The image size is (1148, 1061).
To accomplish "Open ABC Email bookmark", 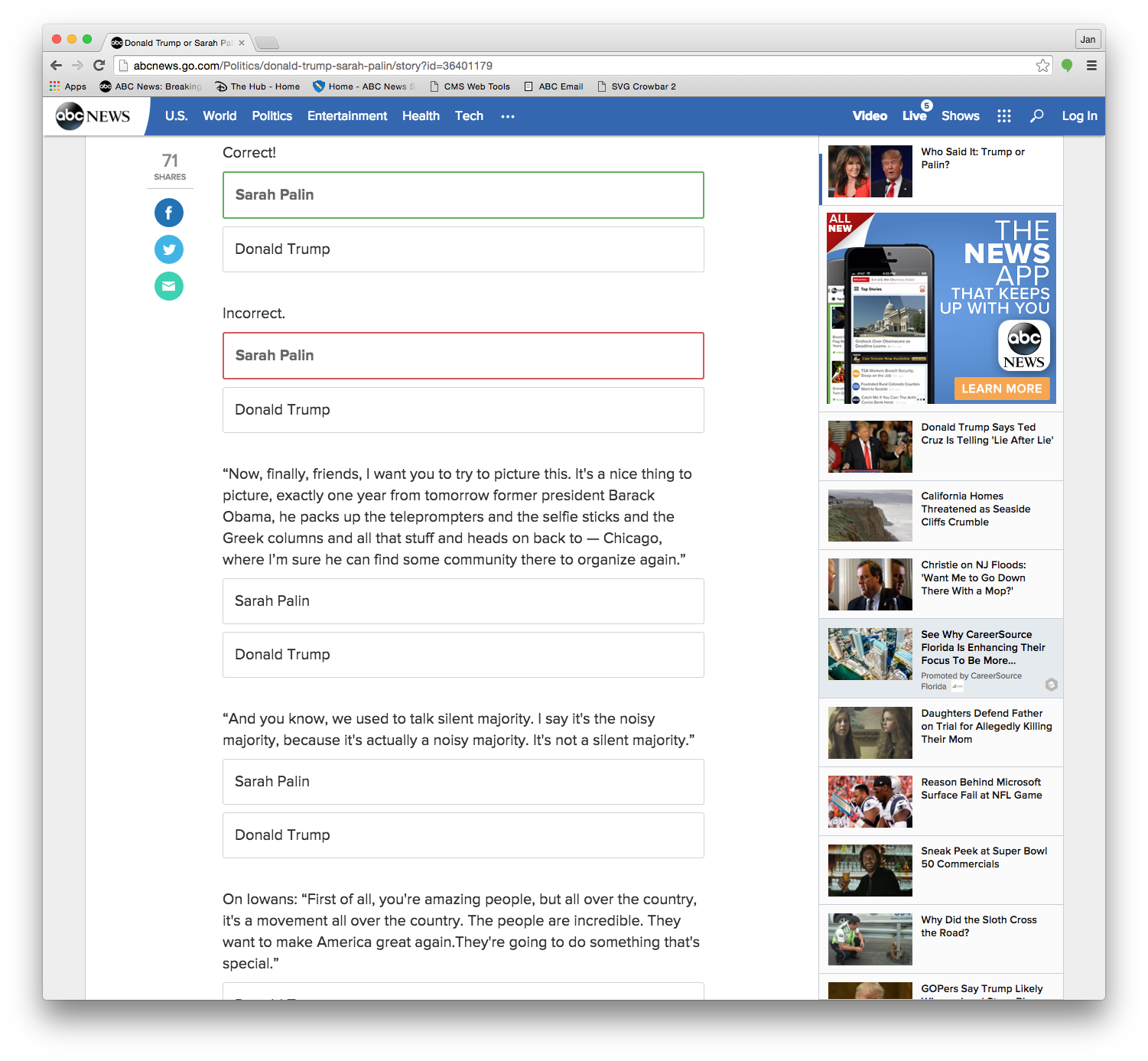I will [x=554, y=86].
